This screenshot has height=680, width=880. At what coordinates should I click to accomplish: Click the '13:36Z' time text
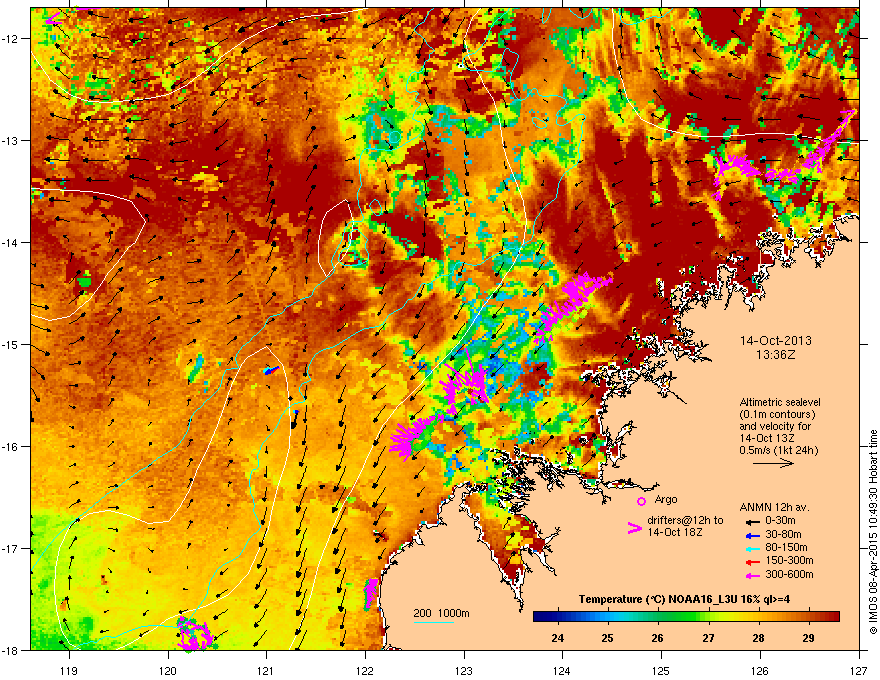point(776,355)
